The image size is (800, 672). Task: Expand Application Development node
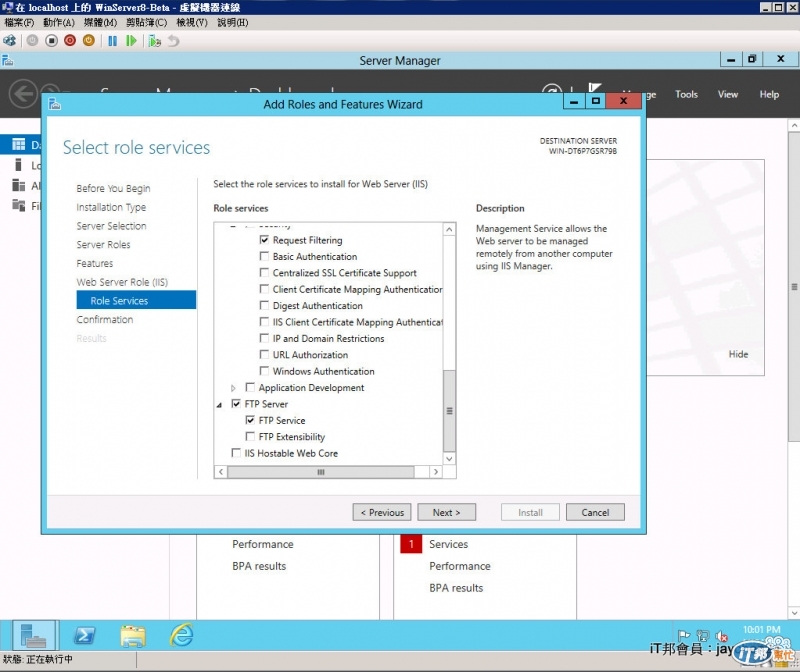point(233,388)
